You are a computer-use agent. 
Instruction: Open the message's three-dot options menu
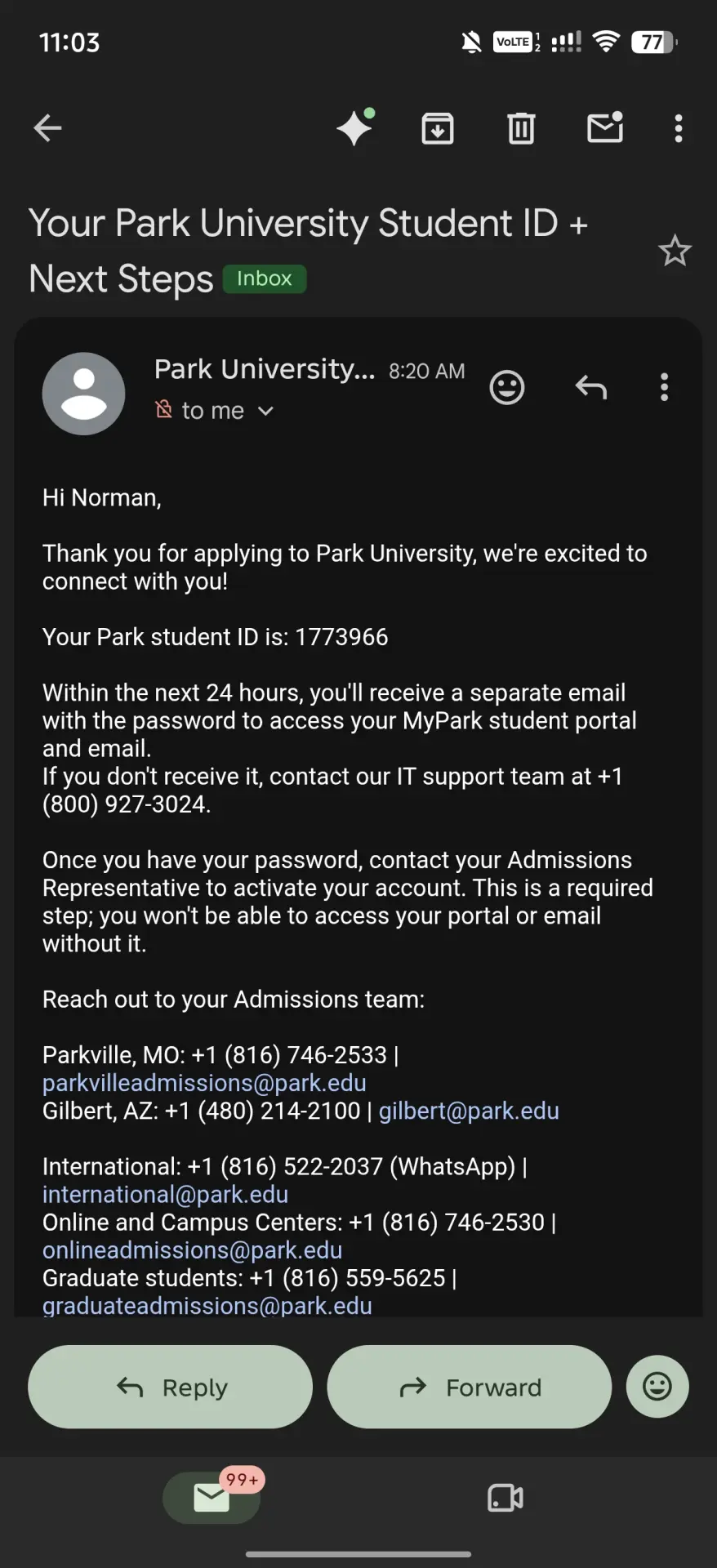click(x=664, y=387)
